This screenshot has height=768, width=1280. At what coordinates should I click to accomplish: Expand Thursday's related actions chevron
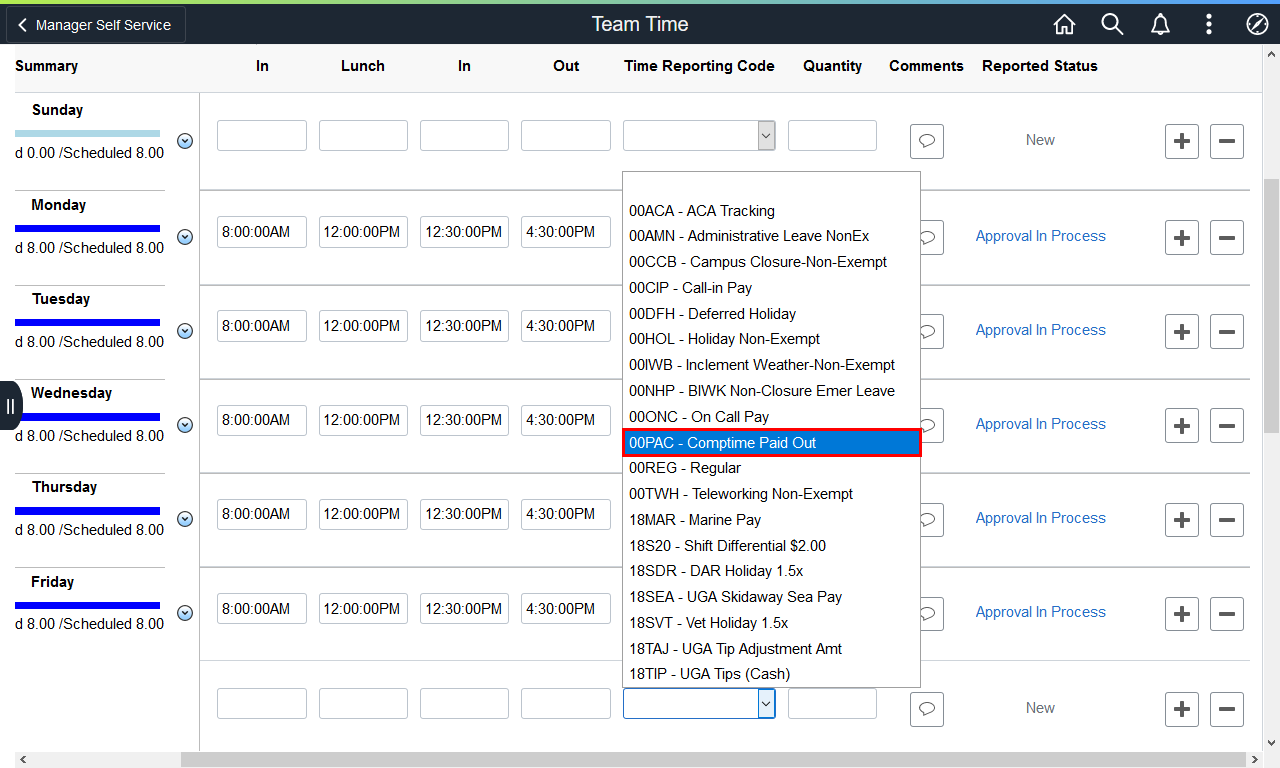pyautogui.click(x=185, y=519)
